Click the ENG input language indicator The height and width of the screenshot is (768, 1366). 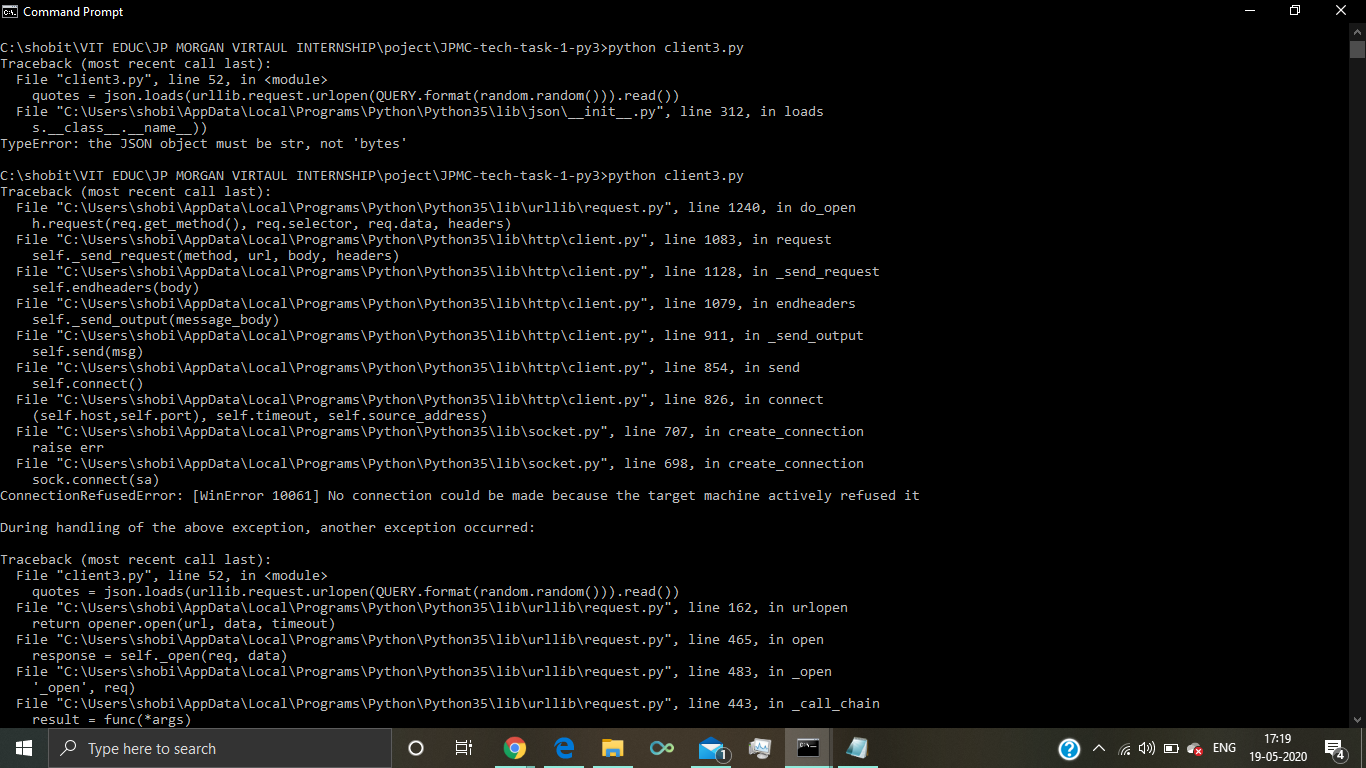click(1224, 748)
